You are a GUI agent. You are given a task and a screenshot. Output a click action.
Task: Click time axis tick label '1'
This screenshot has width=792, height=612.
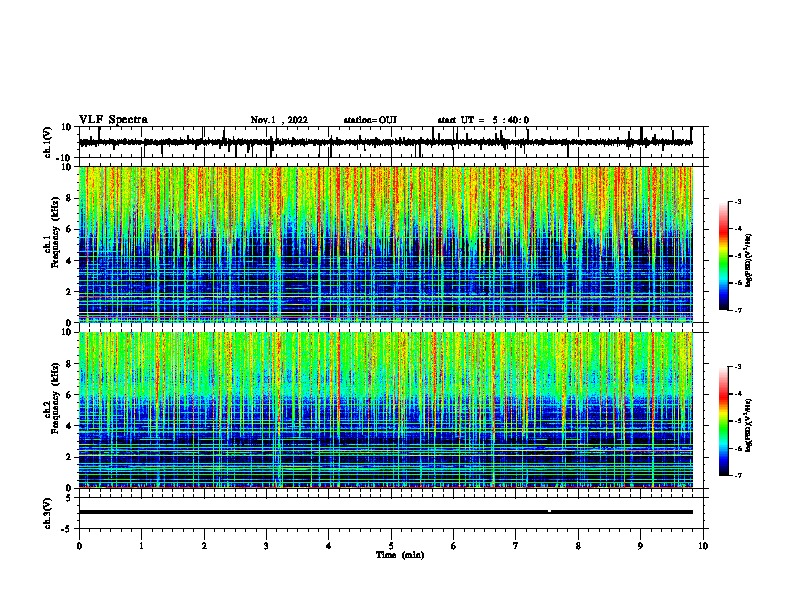(x=141, y=546)
